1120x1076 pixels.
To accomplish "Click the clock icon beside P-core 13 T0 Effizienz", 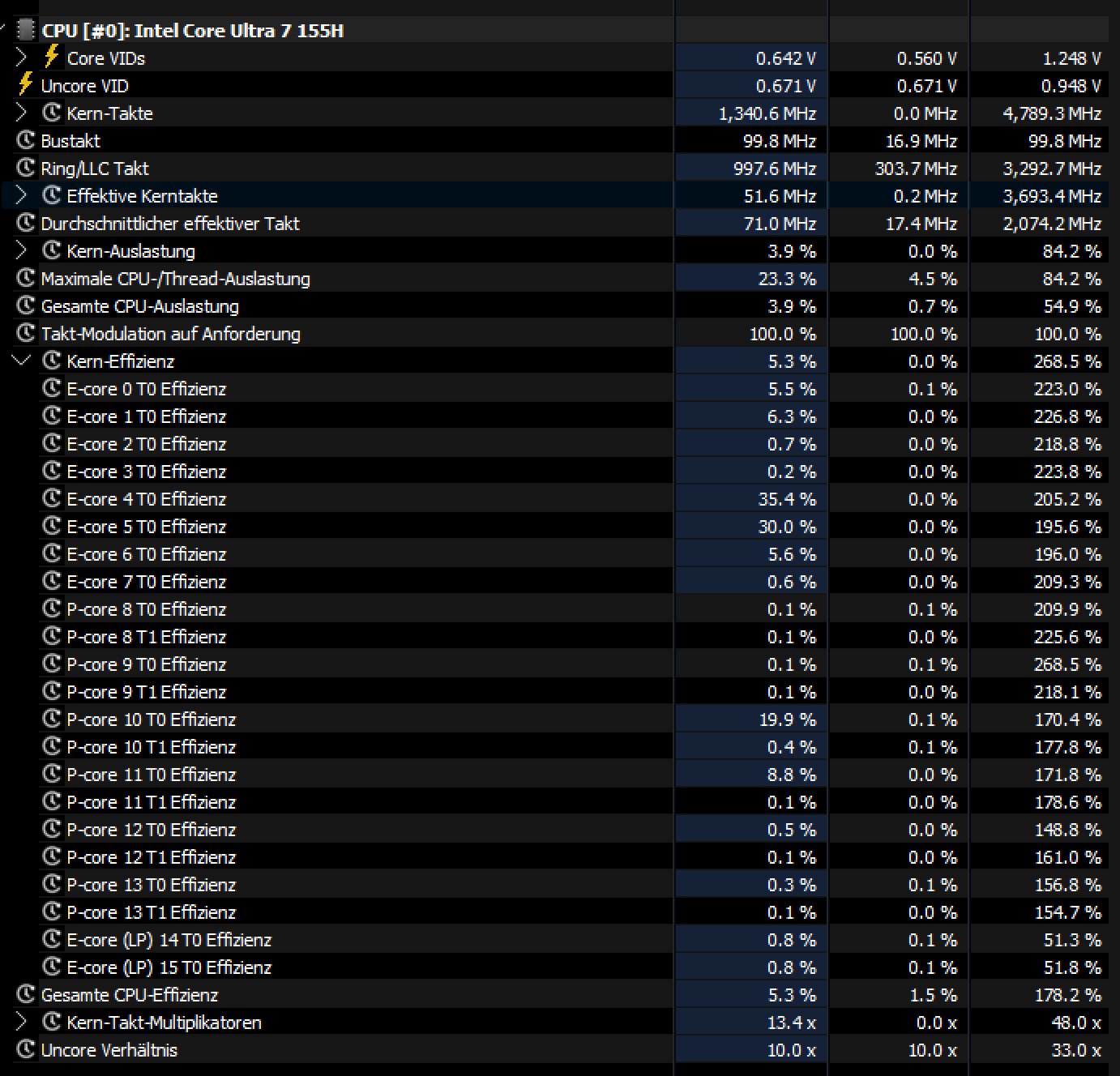I will [x=51, y=884].
